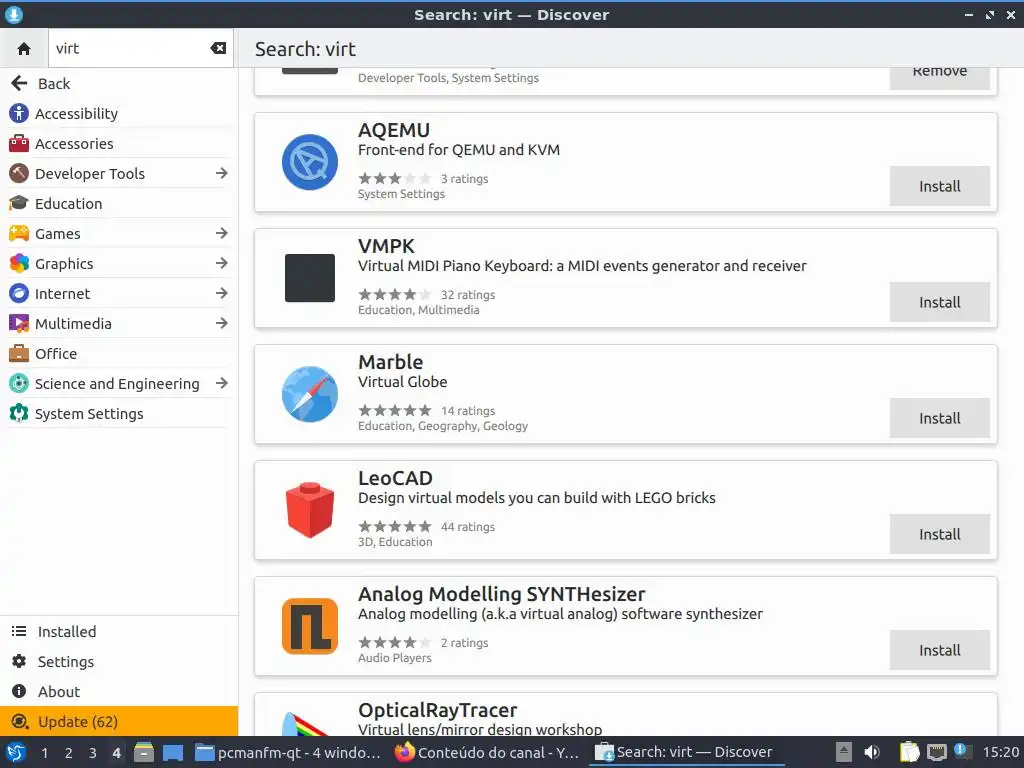Viewport: 1024px width, 768px height.
Task: Open the AQEMU title text
Action: (x=394, y=131)
